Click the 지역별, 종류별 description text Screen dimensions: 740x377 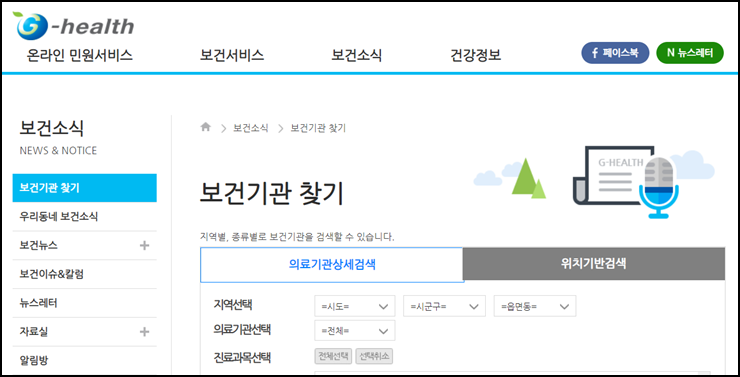(297, 237)
